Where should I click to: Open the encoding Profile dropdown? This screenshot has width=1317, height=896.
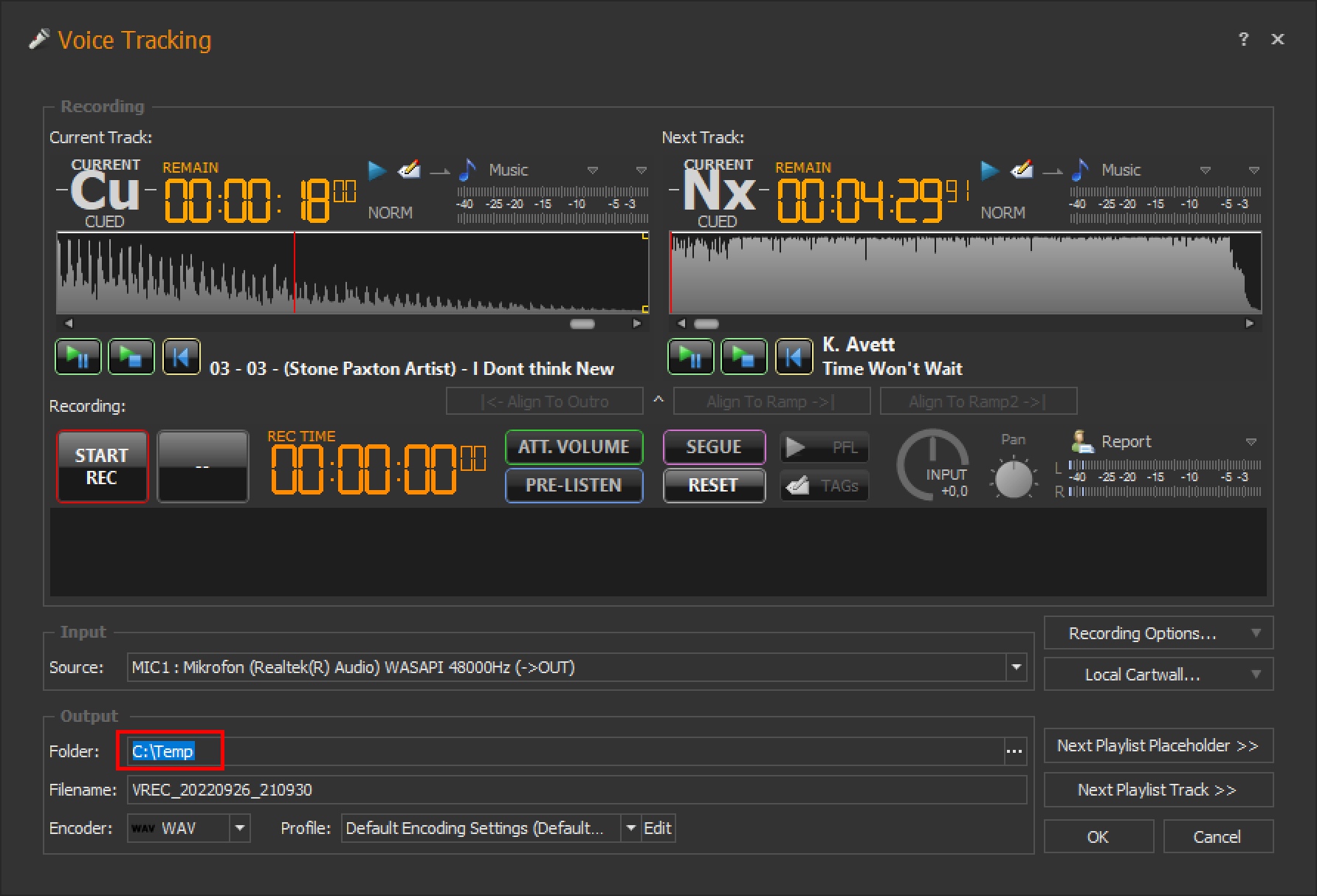tap(630, 828)
